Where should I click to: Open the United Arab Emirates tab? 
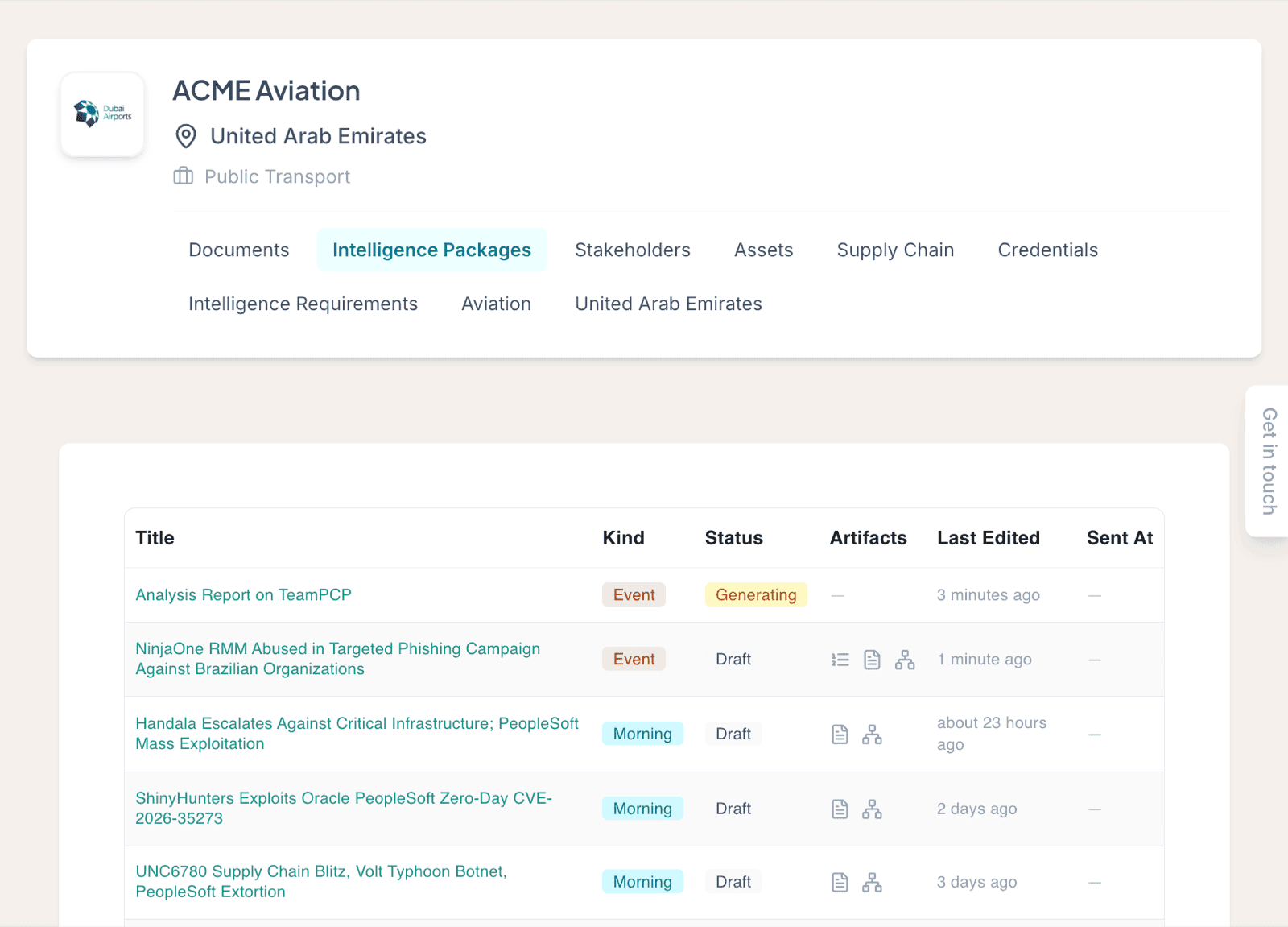point(669,304)
